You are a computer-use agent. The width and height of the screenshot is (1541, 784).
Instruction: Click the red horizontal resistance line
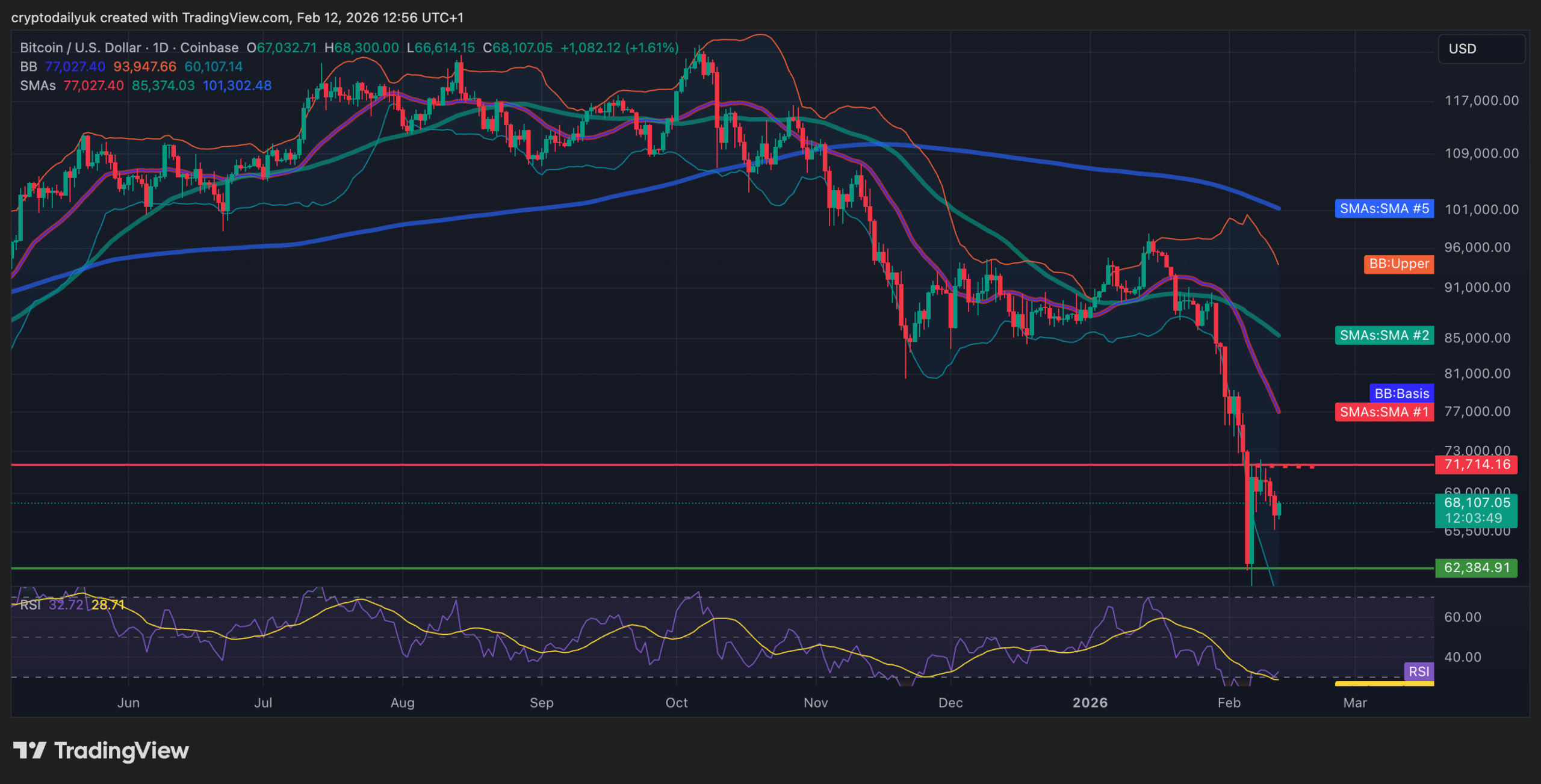[602, 465]
